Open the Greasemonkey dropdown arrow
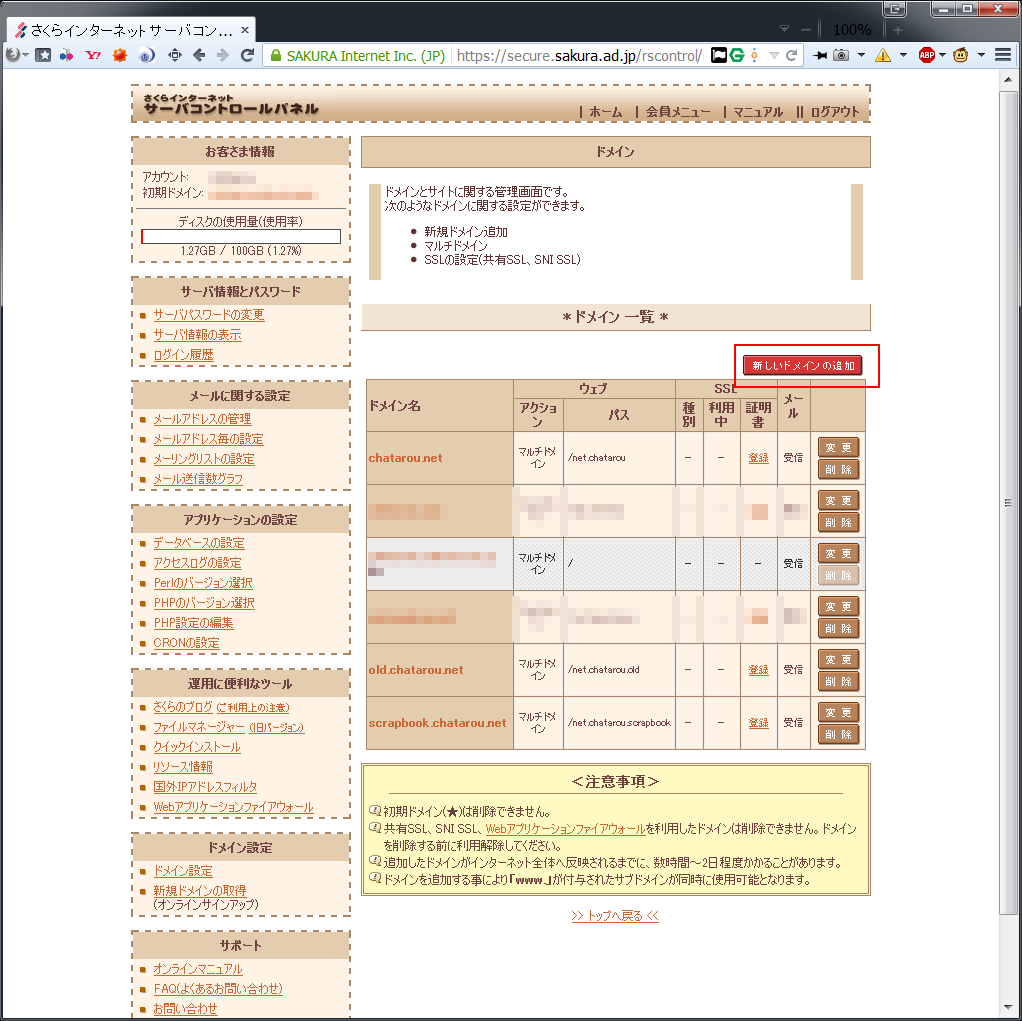This screenshot has width=1022, height=1021. 981,55
